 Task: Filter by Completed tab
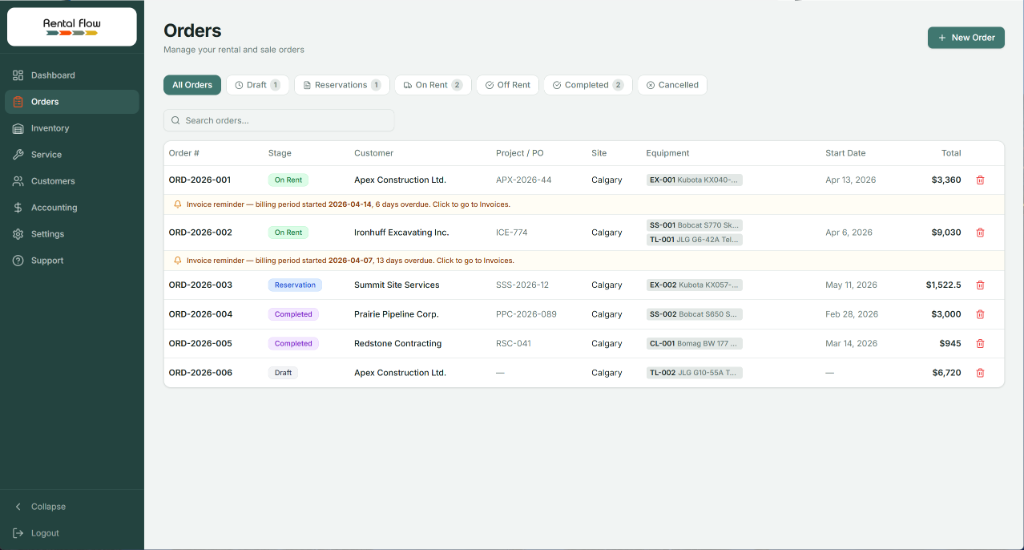588,85
